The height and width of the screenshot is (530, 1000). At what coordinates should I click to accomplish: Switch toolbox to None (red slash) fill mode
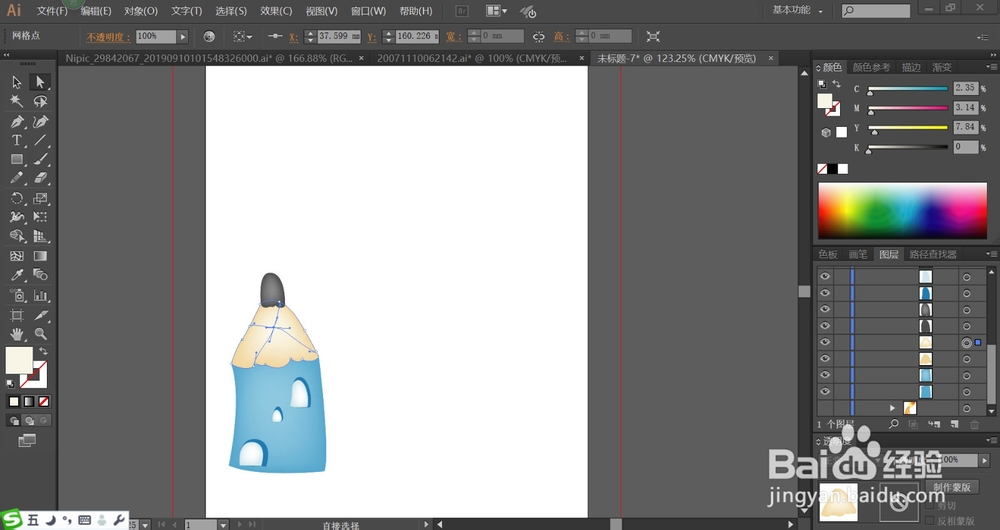pyautogui.click(x=43, y=401)
